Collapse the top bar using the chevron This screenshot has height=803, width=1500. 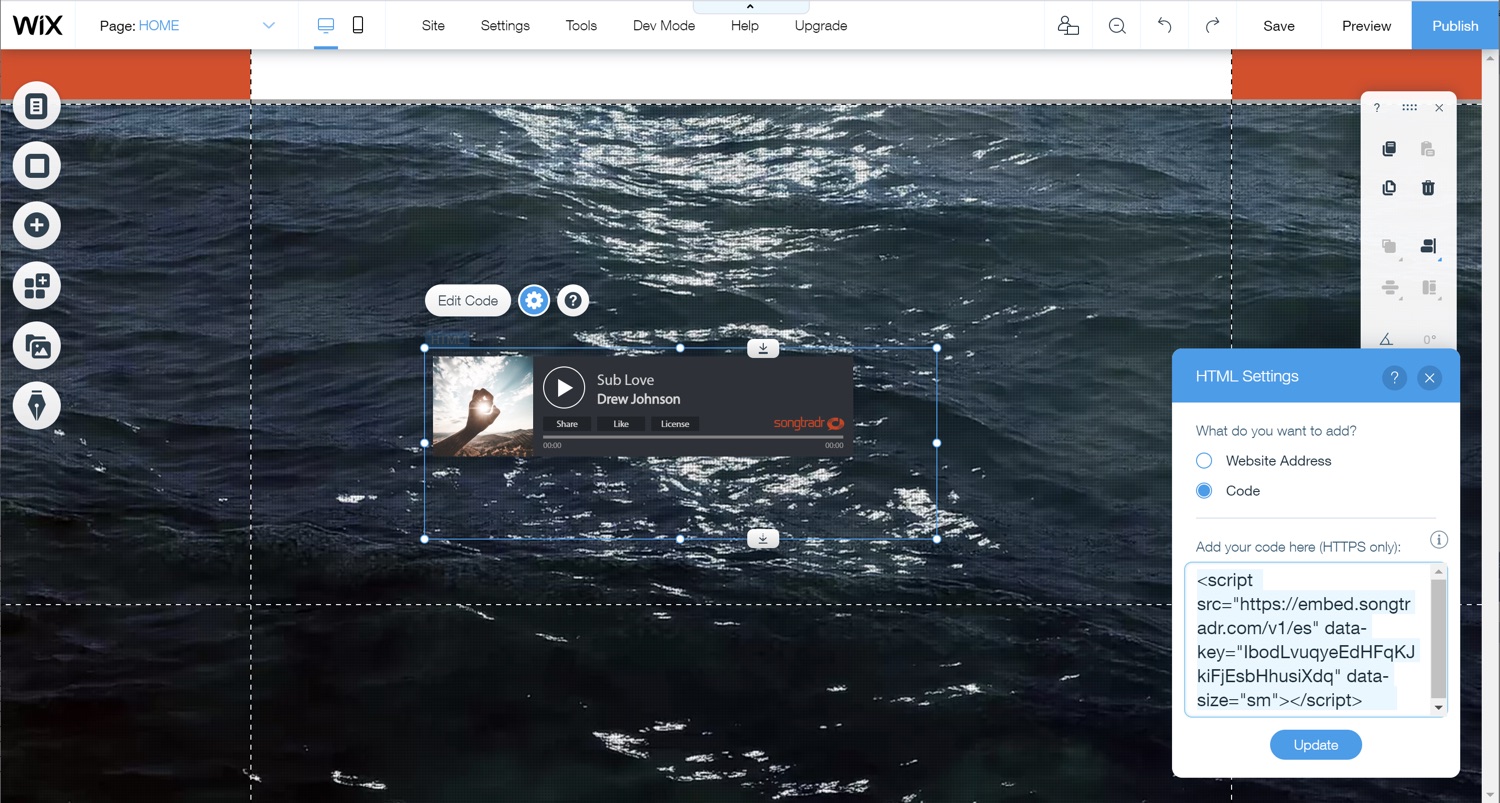pos(750,7)
